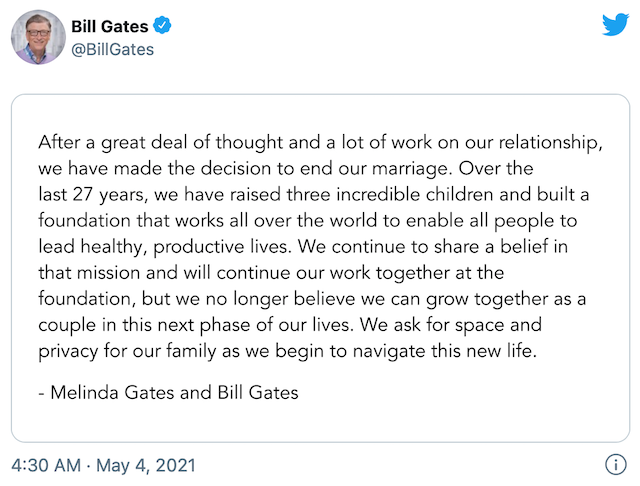Click the Bill Gates display name
This screenshot has height=486, width=640.
pos(109,27)
